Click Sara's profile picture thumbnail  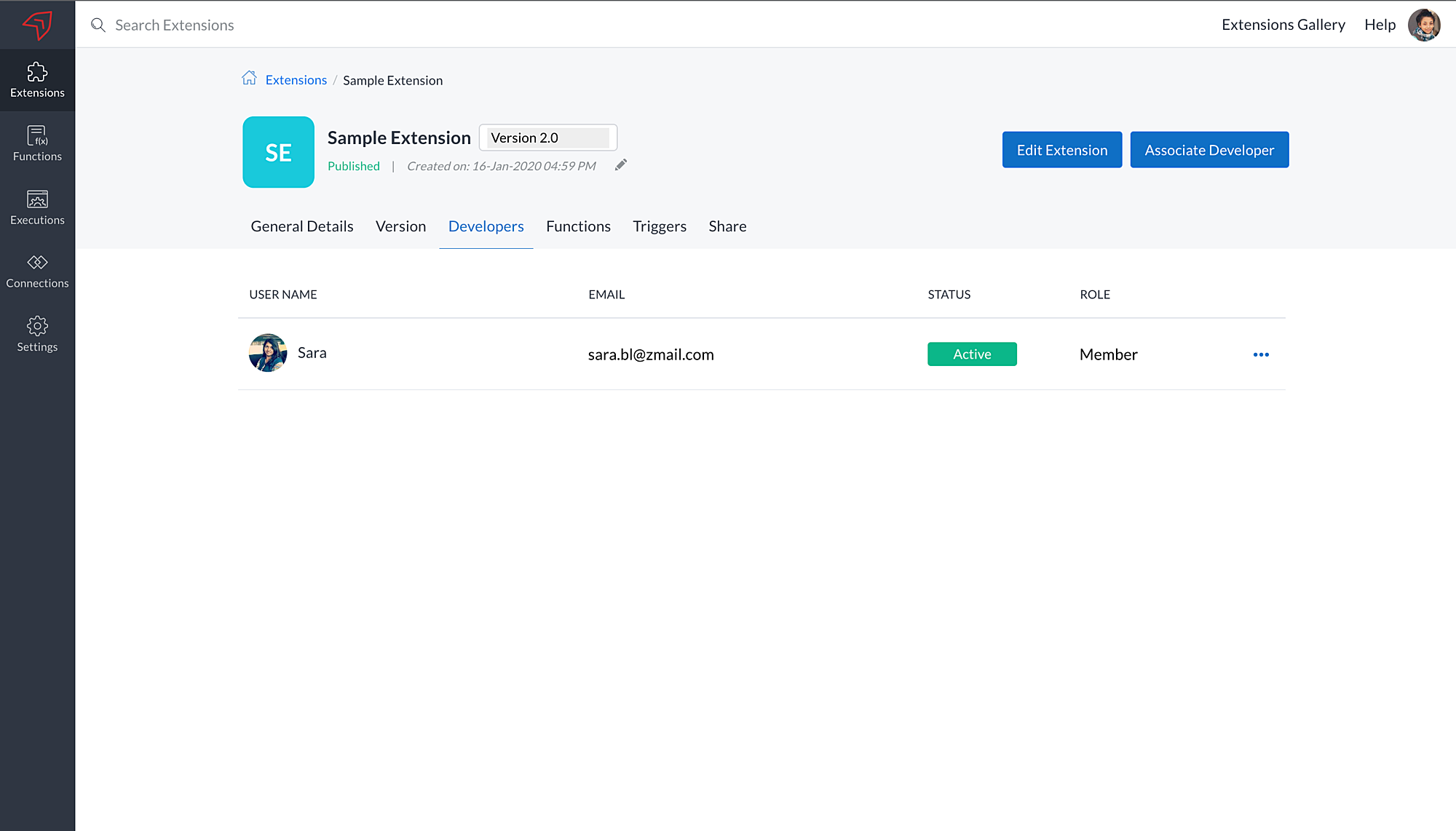pos(268,353)
